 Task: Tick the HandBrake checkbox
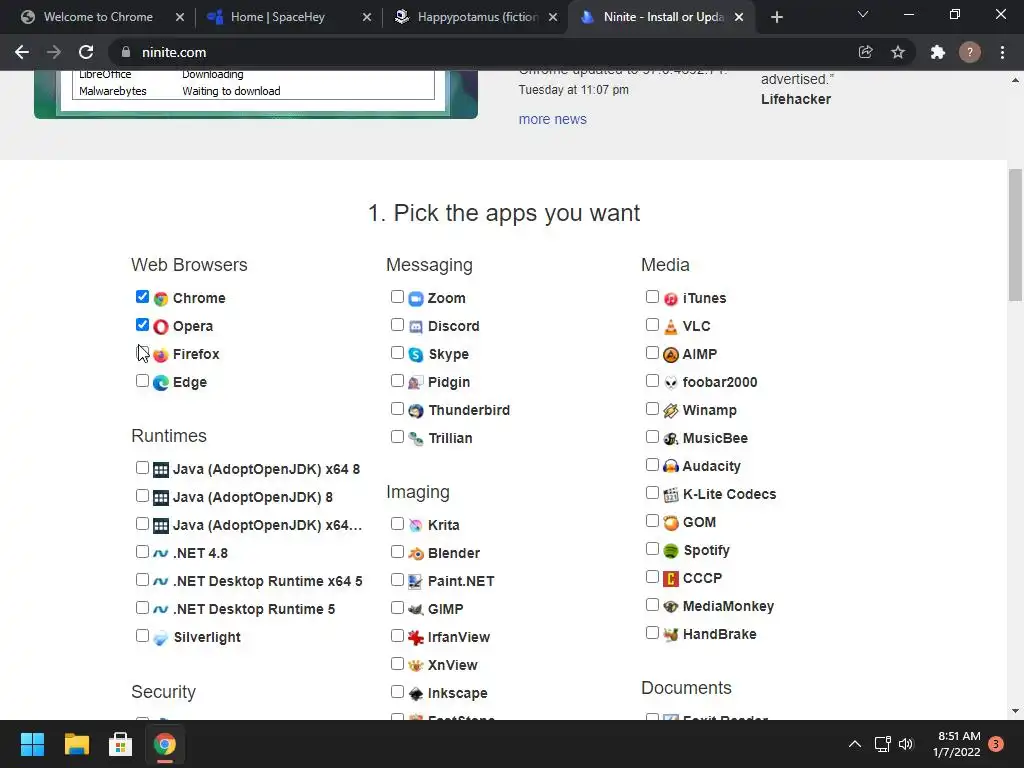coord(652,633)
